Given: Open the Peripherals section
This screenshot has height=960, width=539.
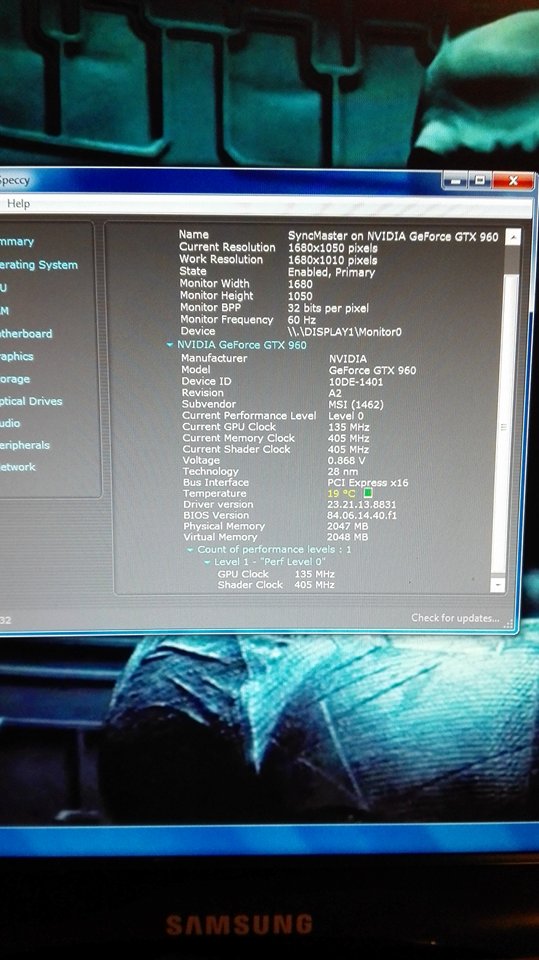Looking at the screenshot, I should tap(24, 445).
